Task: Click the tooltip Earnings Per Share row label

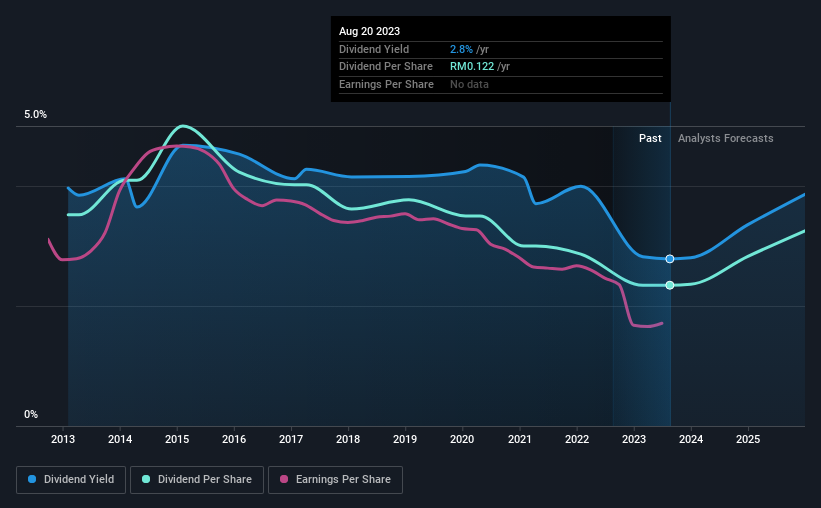Action: pos(386,84)
